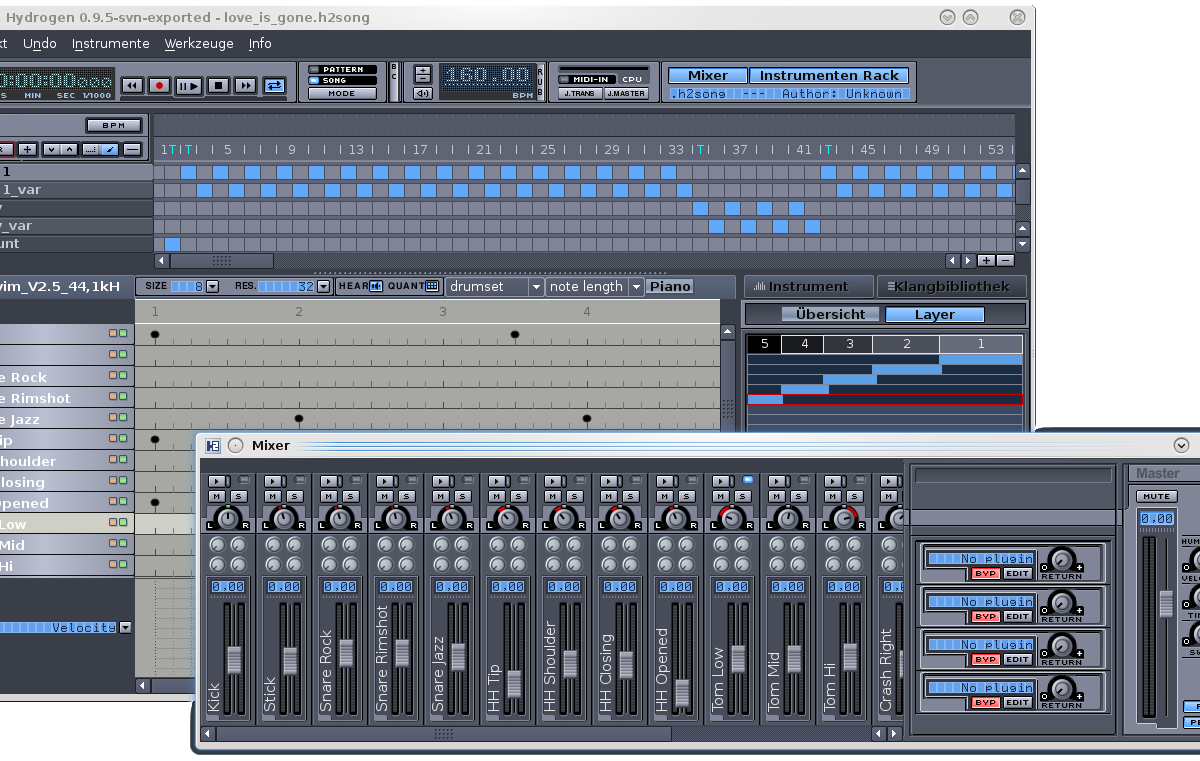Toggle the QUANT quantize icon
Viewport: 1200px width, 761px height.
[432, 286]
